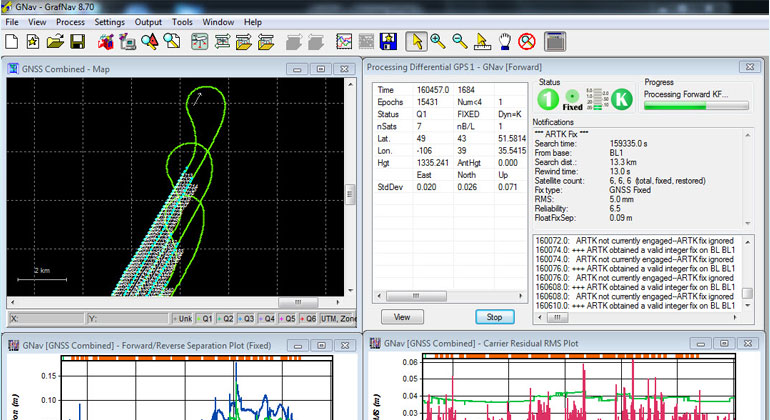Click the blank New Project page icon

point(12,42)
